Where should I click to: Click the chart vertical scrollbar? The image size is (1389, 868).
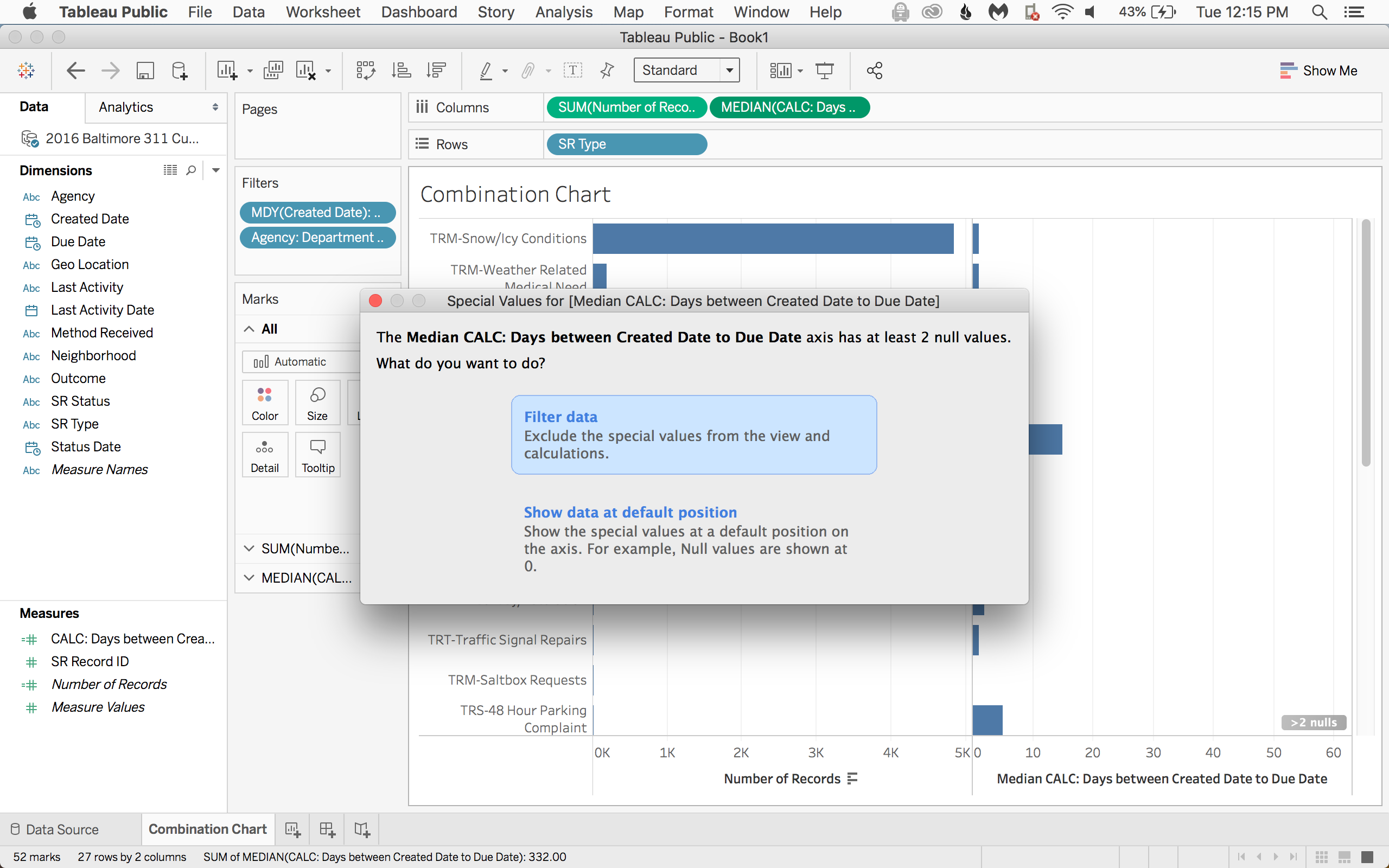click(1366, 343)
